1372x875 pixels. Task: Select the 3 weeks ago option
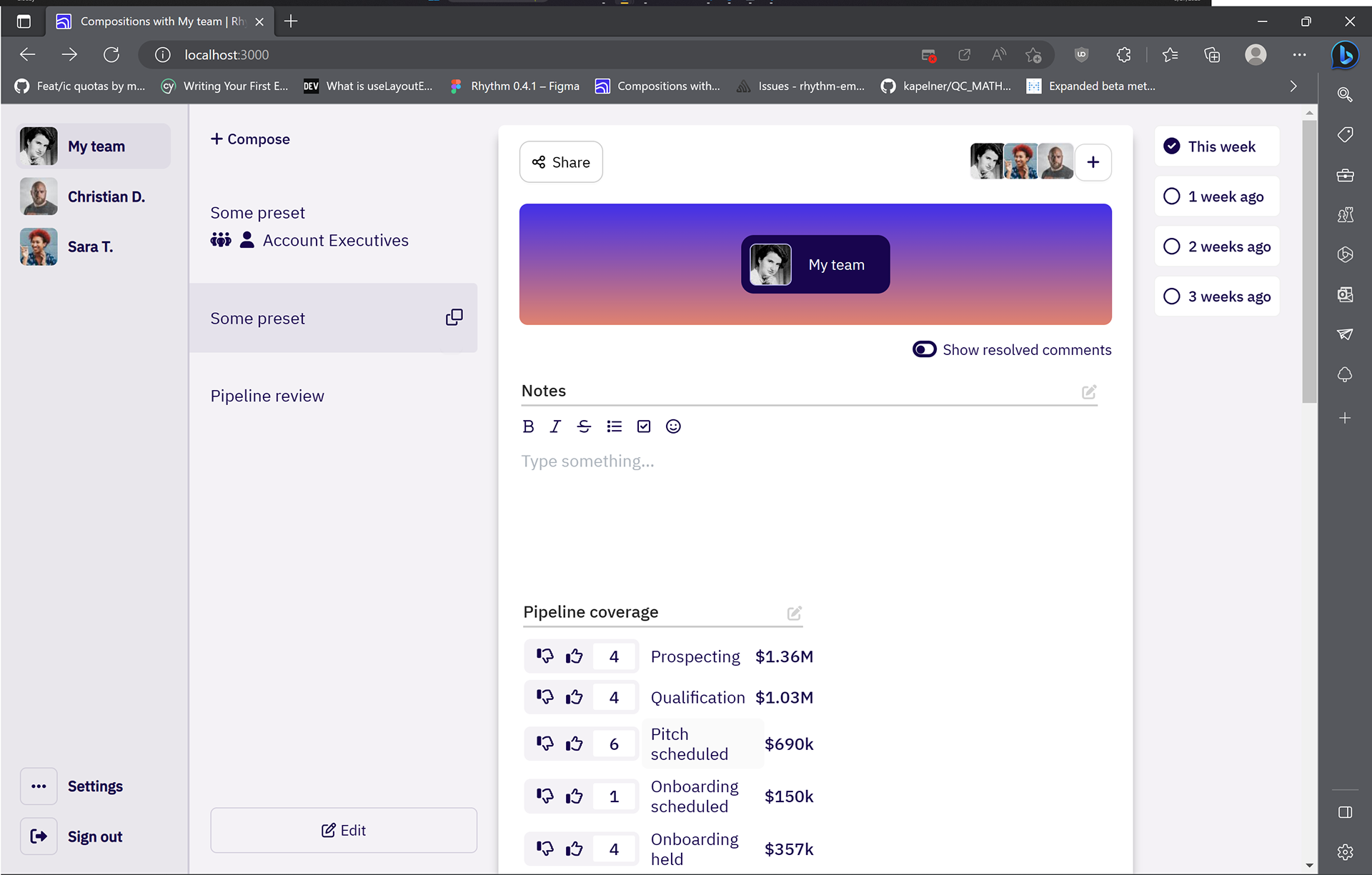pyautogui.click(x=1172, y=296)
